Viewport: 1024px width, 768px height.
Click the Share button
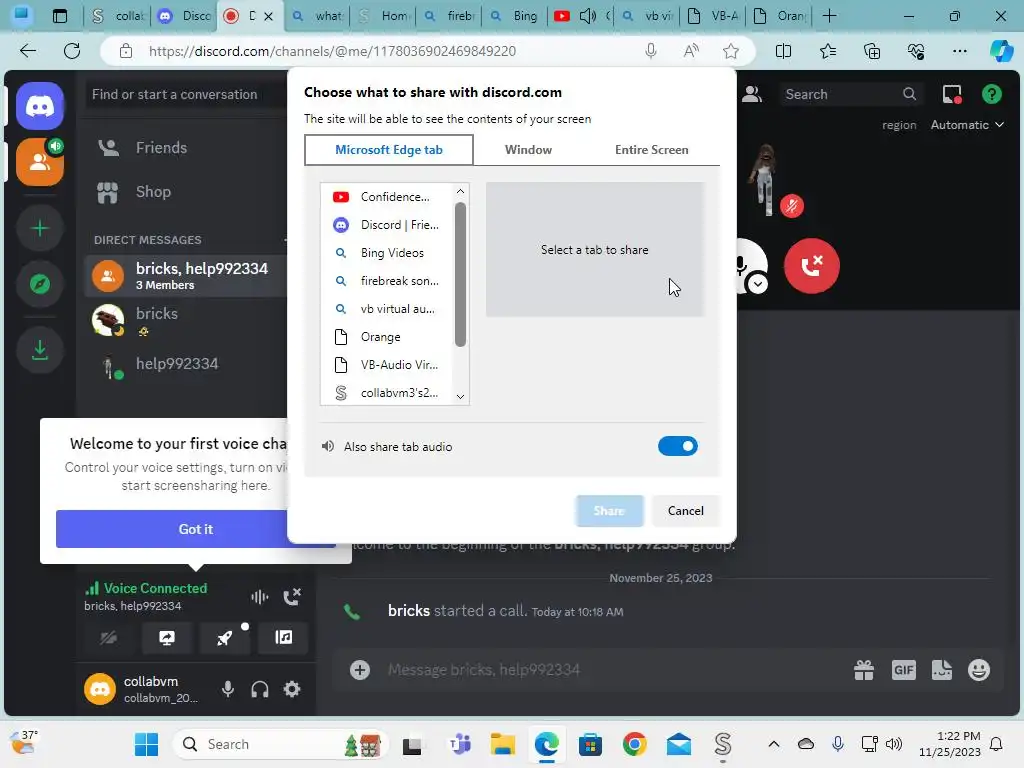[x=609, y=511]
